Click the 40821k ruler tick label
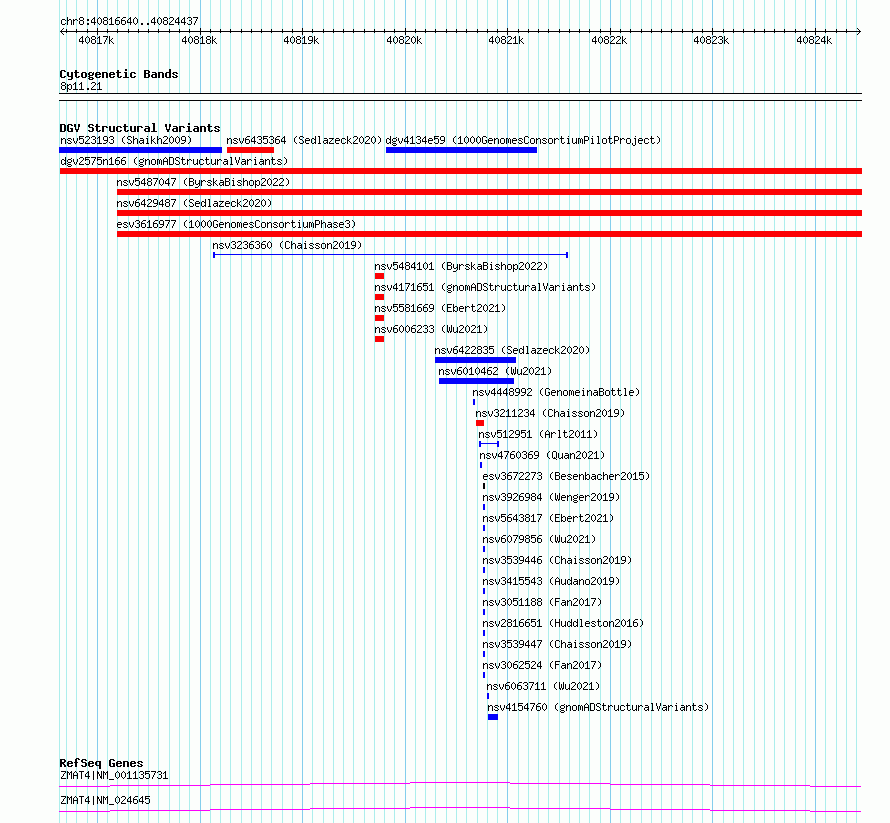 coord(506,40)
